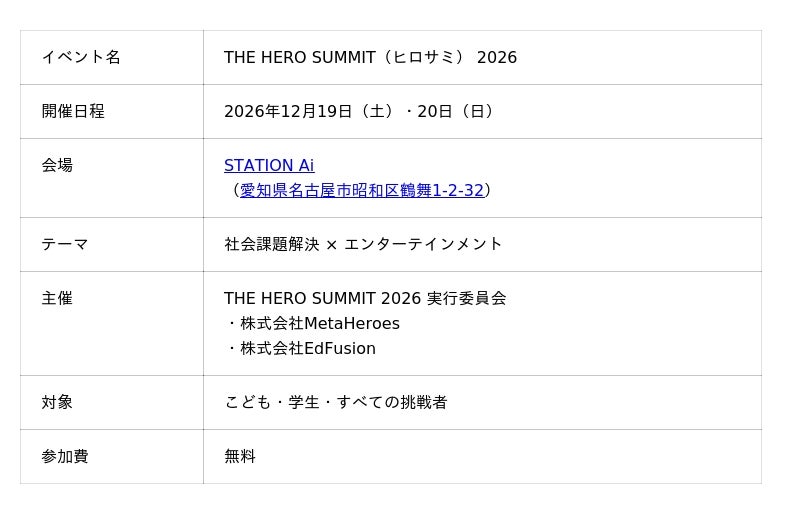Click the 会場 label cell
This screenshot has height=514, width=800.
(x=57, y=166)
